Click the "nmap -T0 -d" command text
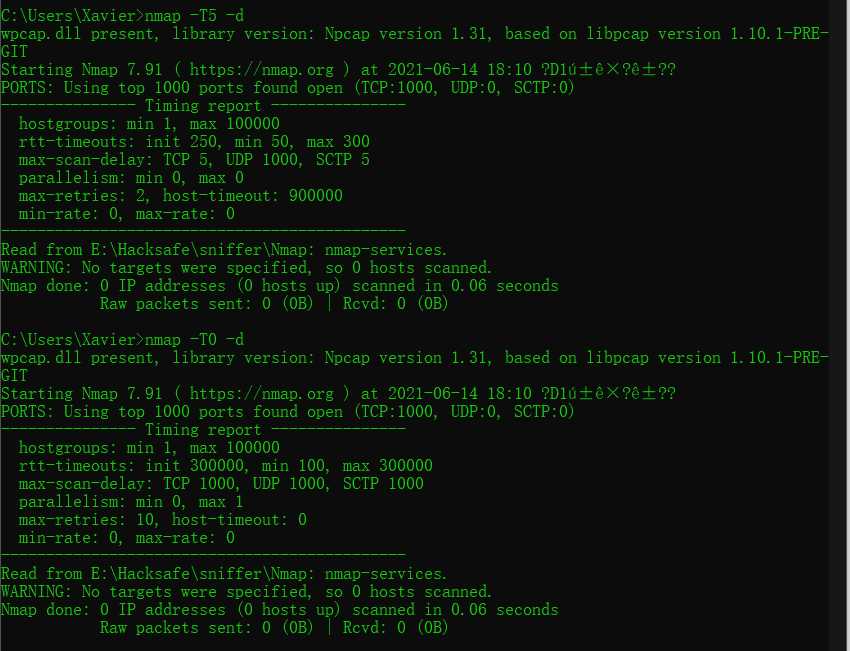 coord(194,339)
